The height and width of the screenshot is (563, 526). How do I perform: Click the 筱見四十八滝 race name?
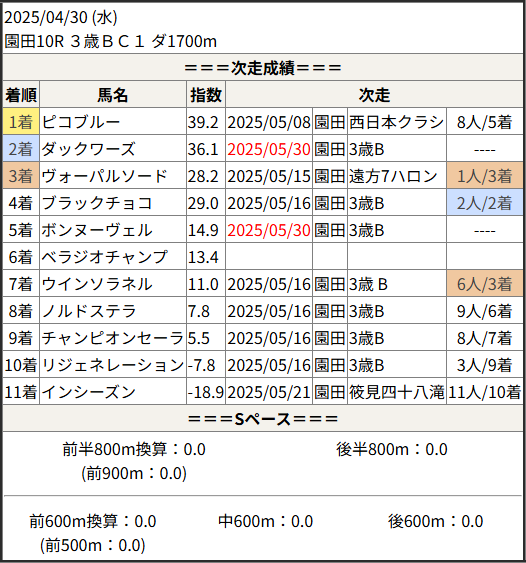coord(396,392)
